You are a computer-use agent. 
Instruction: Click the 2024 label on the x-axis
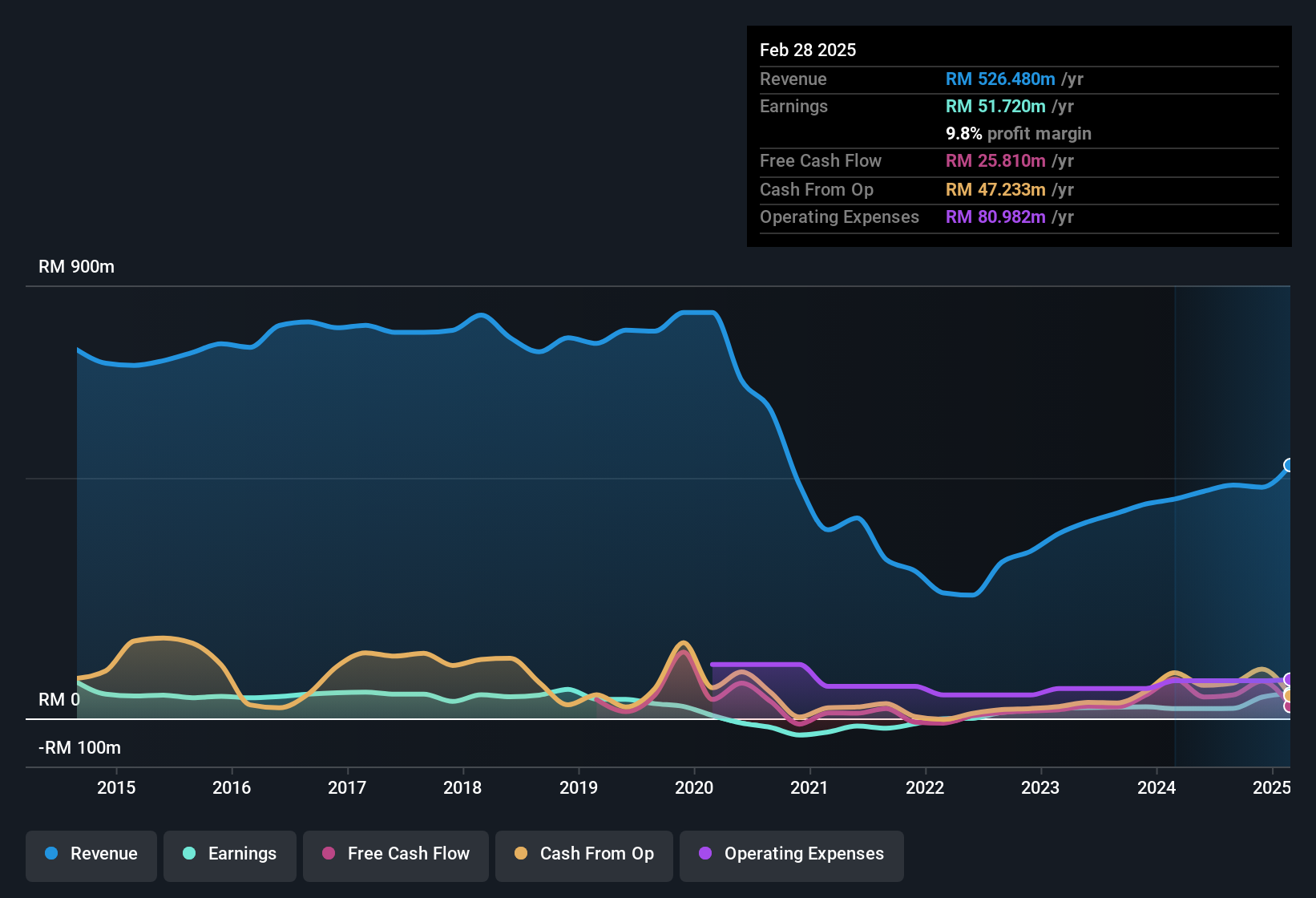(x=1157, y=787)
